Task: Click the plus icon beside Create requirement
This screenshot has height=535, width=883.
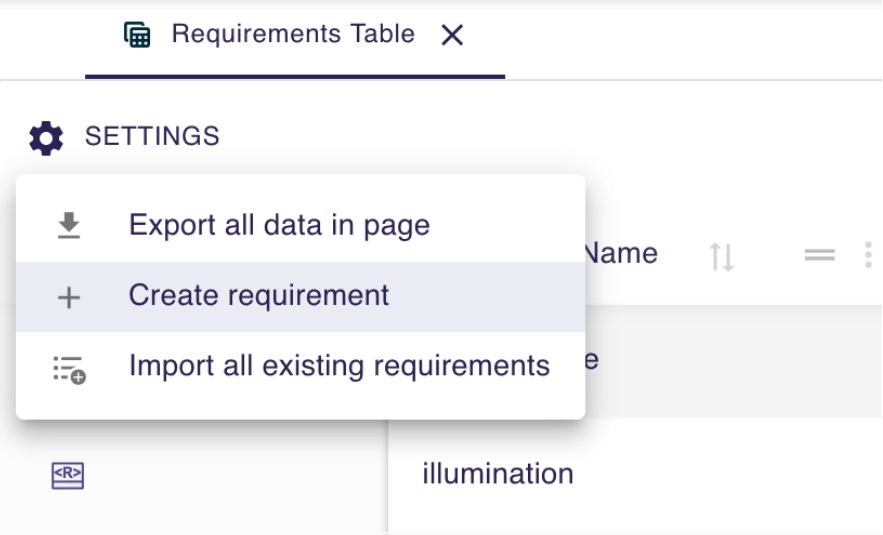Action: tap(68, 297)
